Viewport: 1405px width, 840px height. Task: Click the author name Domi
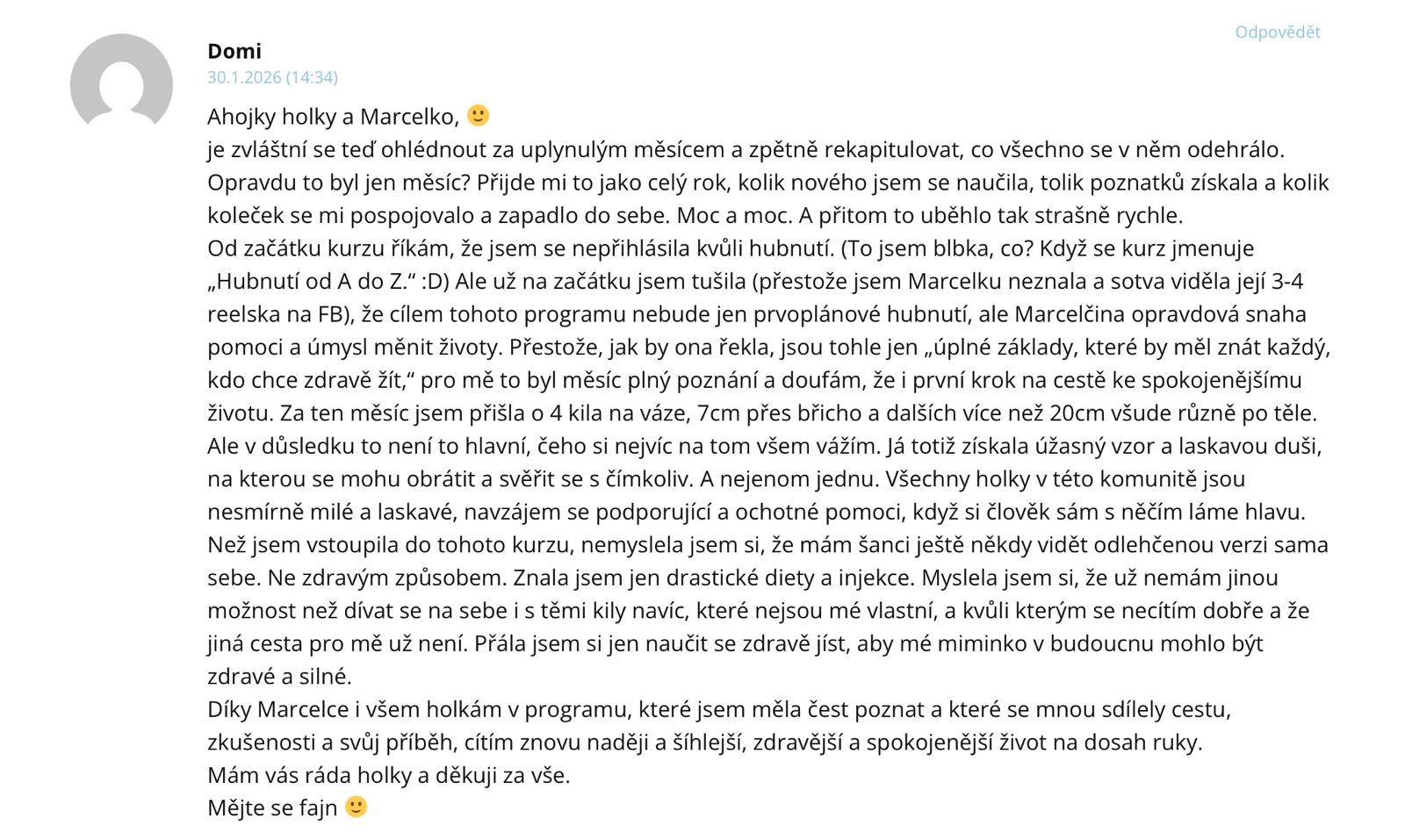click(x=234, y=51)
